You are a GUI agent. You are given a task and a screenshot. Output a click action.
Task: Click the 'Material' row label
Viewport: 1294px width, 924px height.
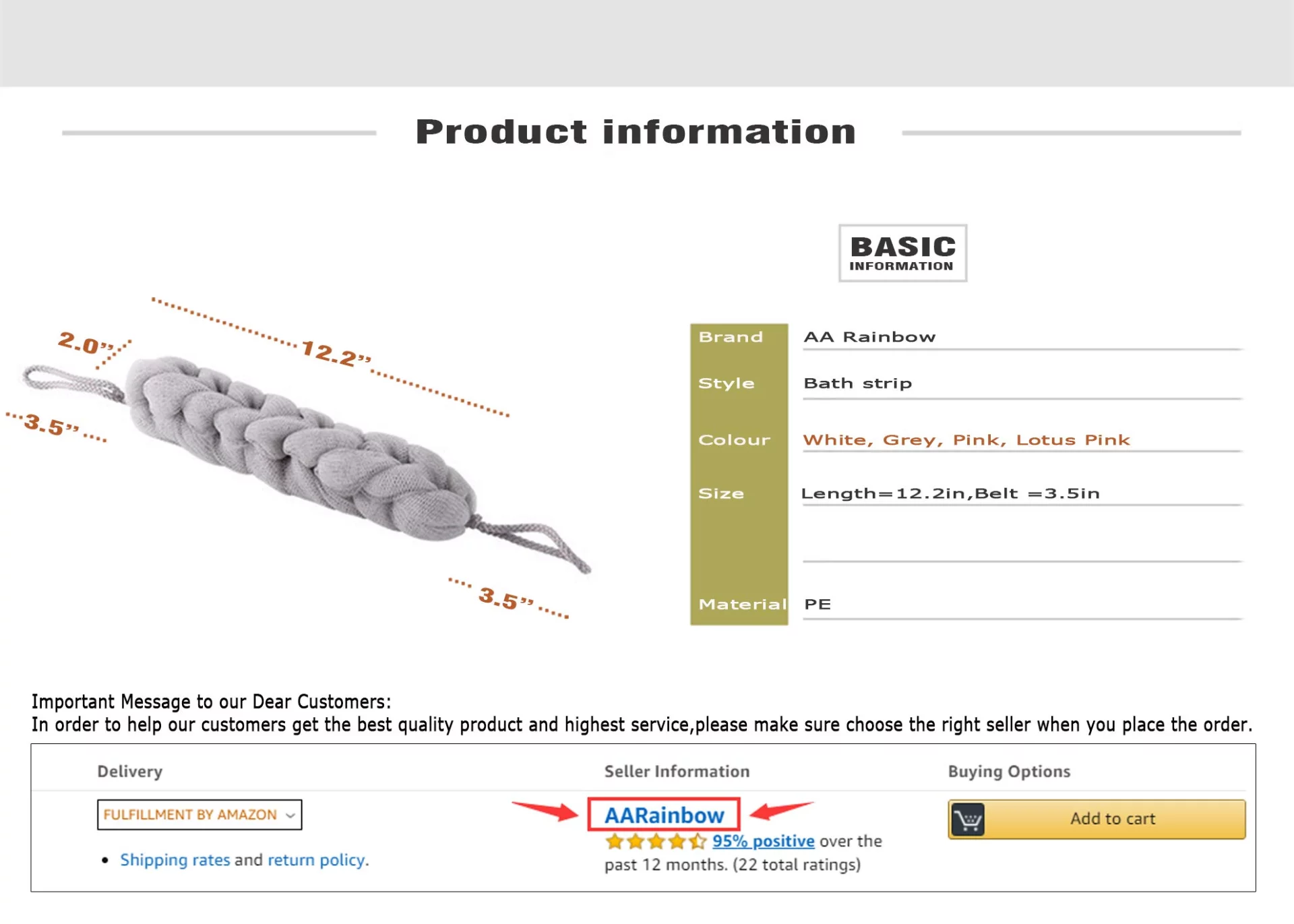742,605
